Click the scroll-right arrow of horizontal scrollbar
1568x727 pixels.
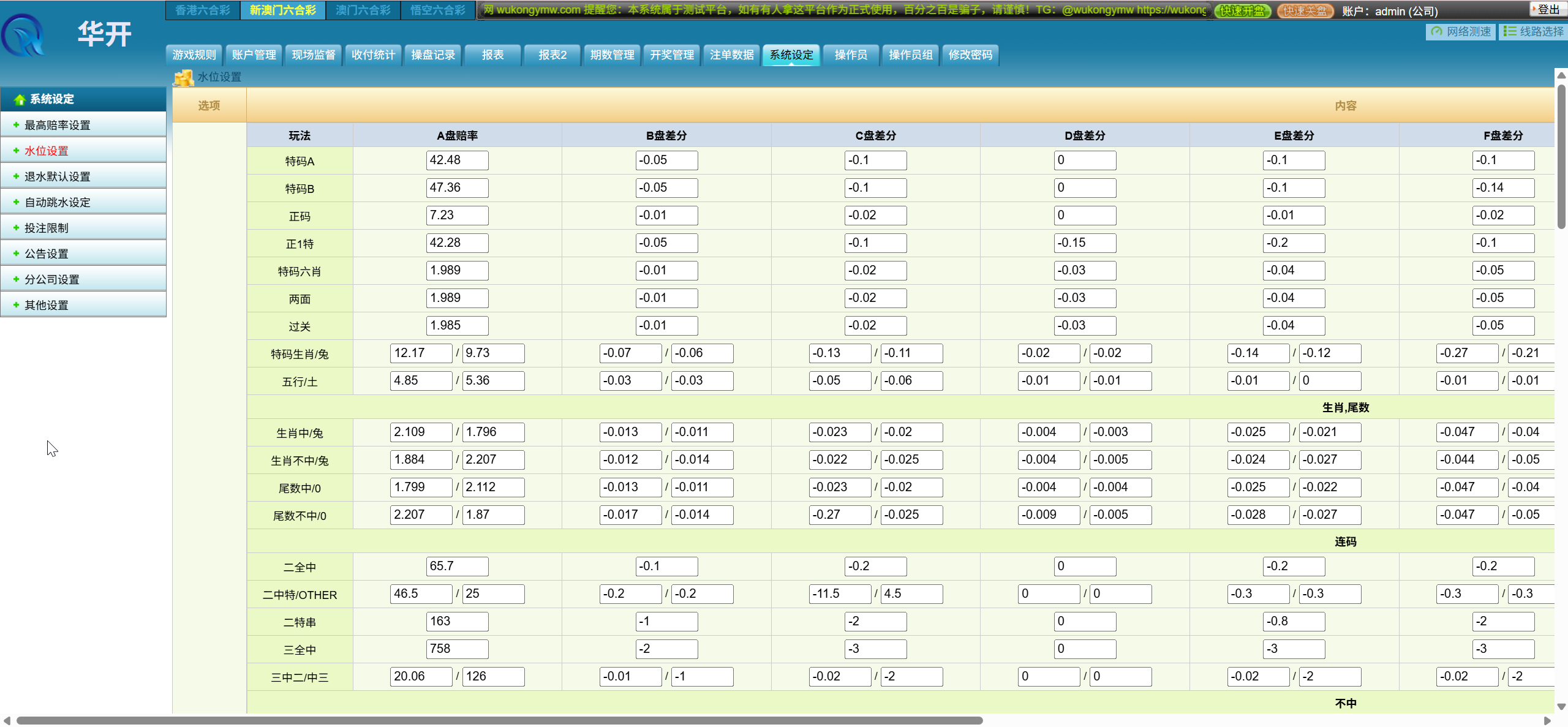pyautogui.click(x=1547, y=721)
